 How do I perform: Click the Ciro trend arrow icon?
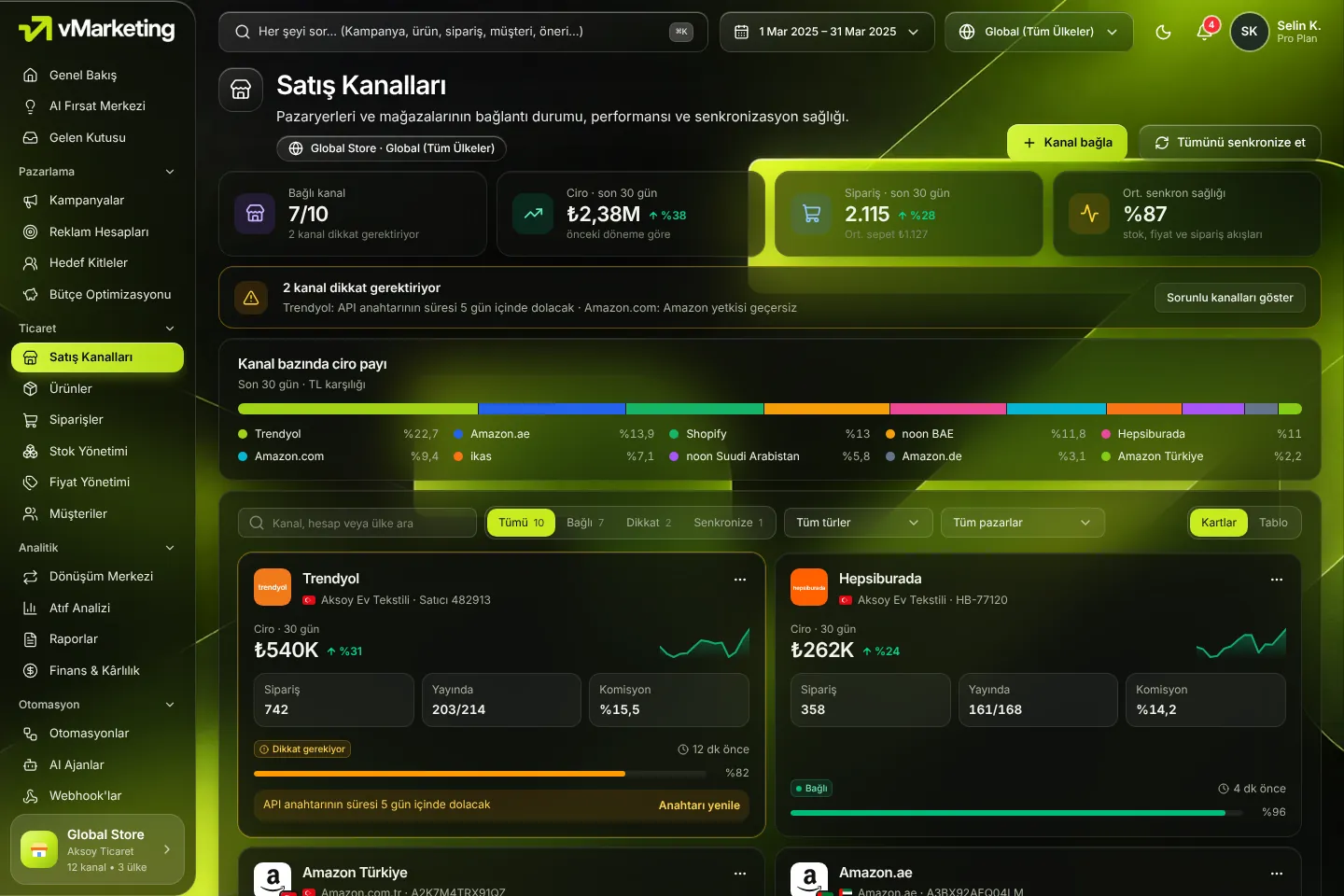coord(533,214)
